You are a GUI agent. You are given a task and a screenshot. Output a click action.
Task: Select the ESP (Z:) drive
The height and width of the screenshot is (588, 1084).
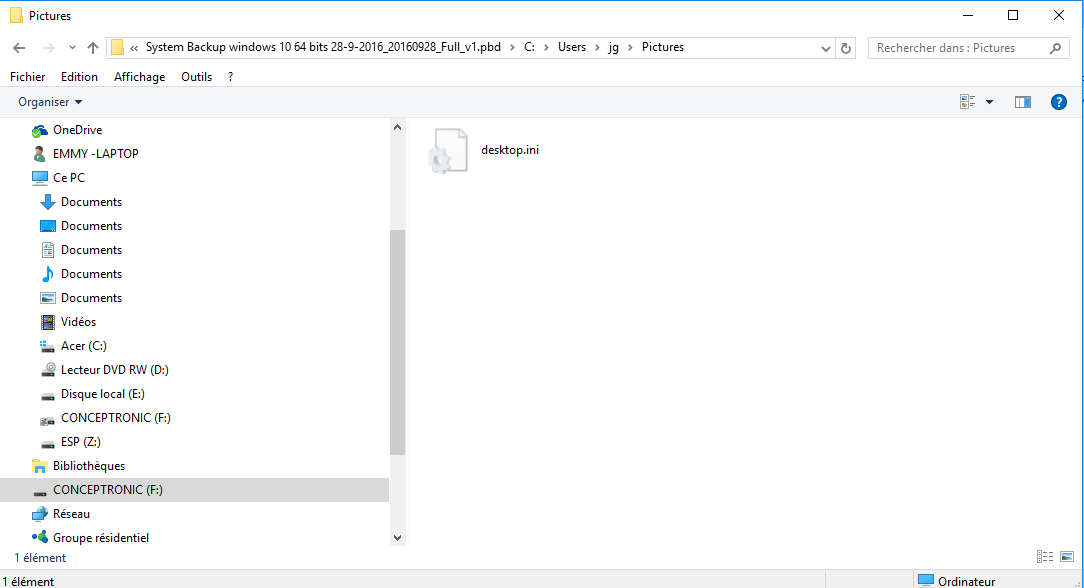coord(80,442)
